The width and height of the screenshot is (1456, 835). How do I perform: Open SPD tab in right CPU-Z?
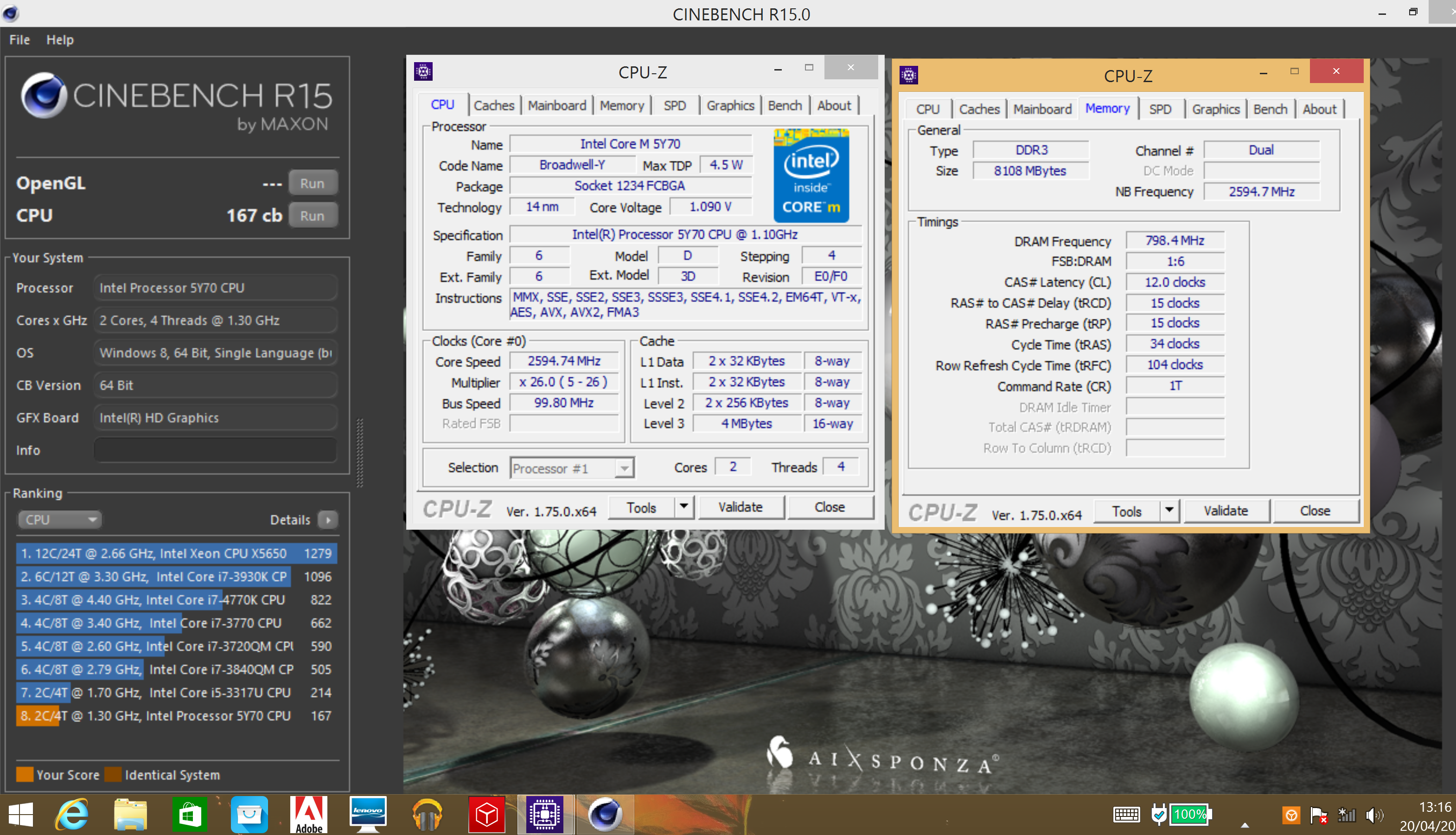pyautogui.click(x=1160, y=109)
